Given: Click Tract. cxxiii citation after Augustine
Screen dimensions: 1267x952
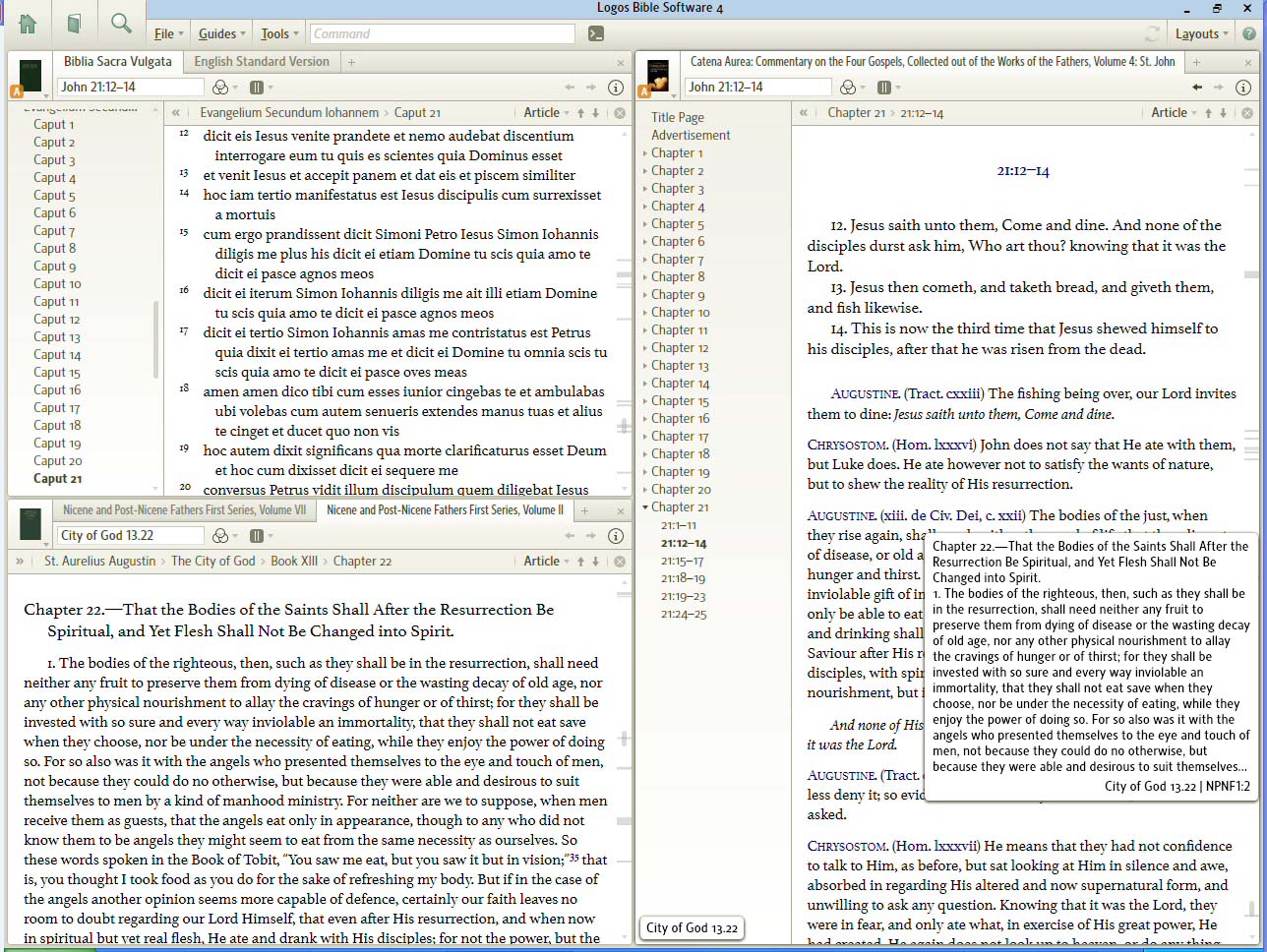Looking at the screenshot, I should pos(944,393).
